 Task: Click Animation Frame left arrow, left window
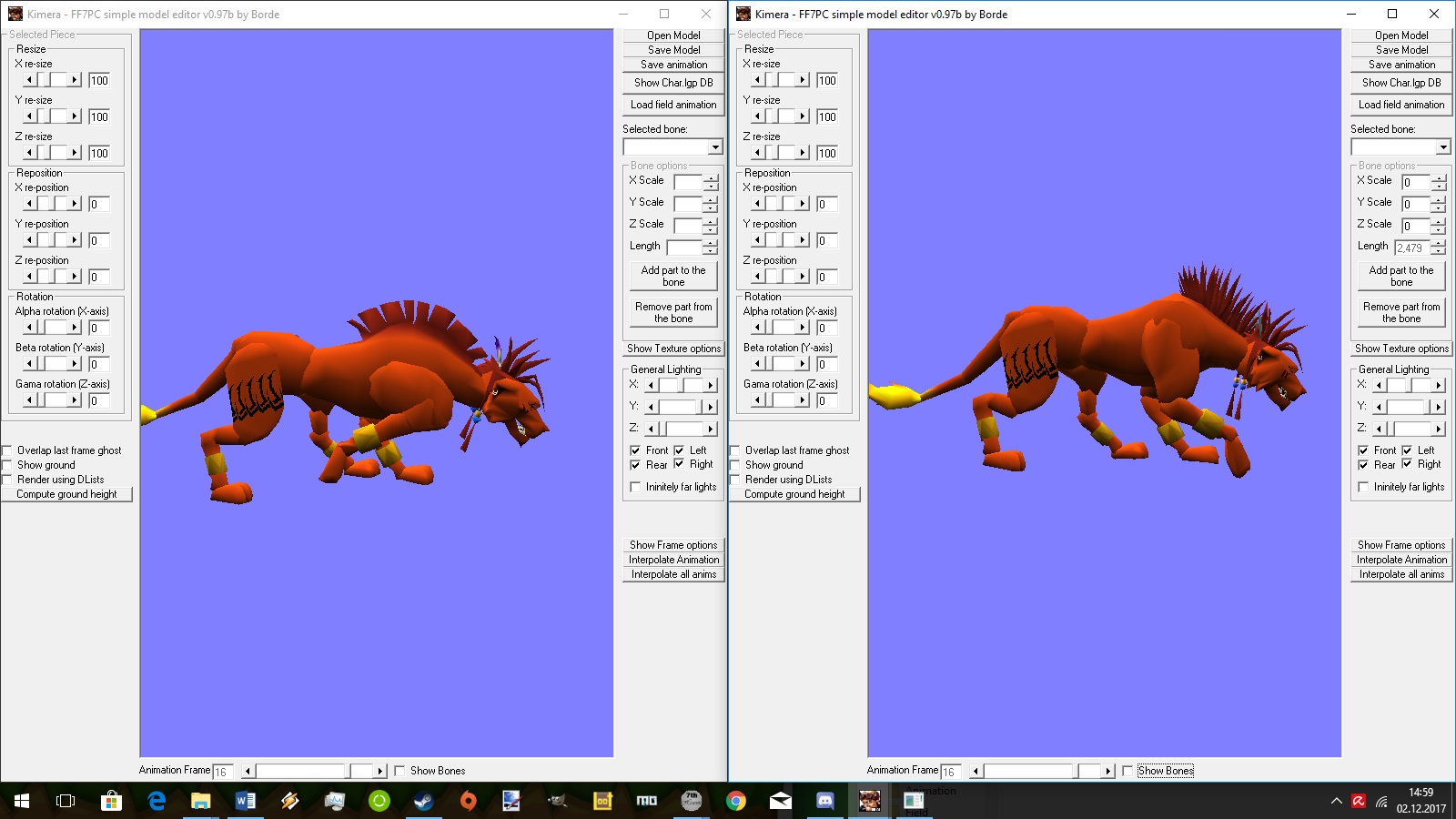247,771
